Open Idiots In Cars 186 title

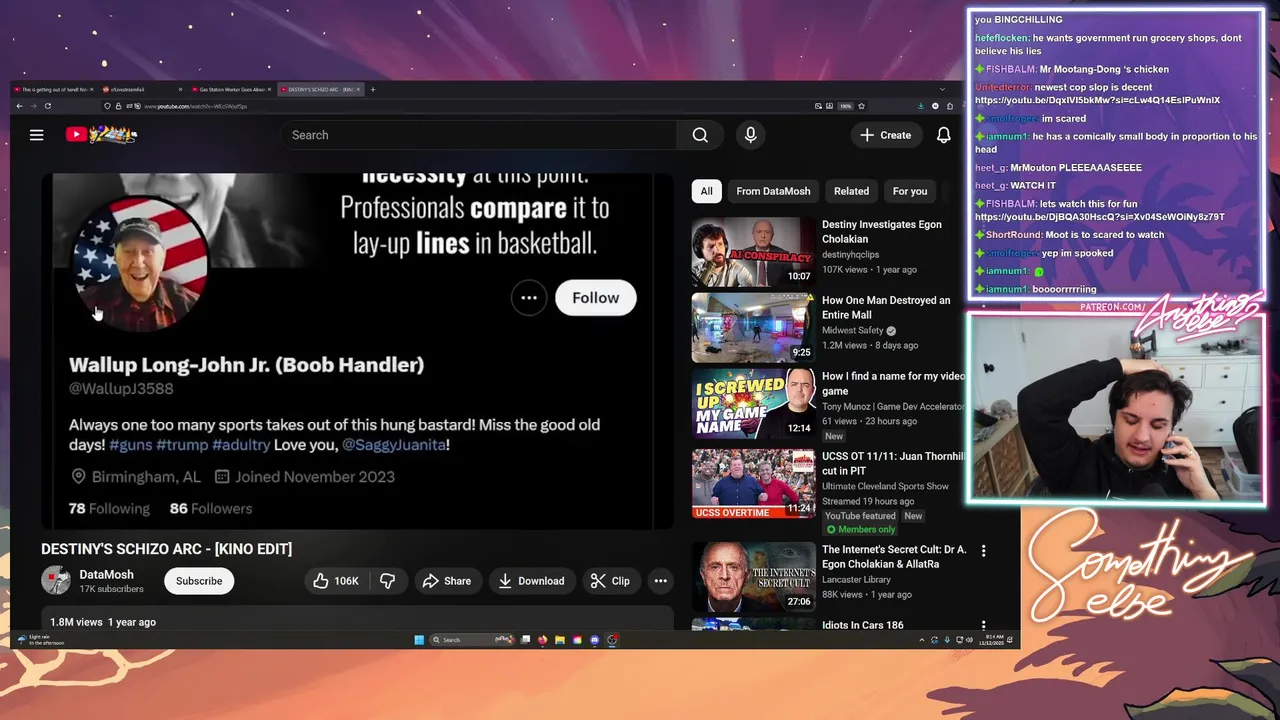862,625
